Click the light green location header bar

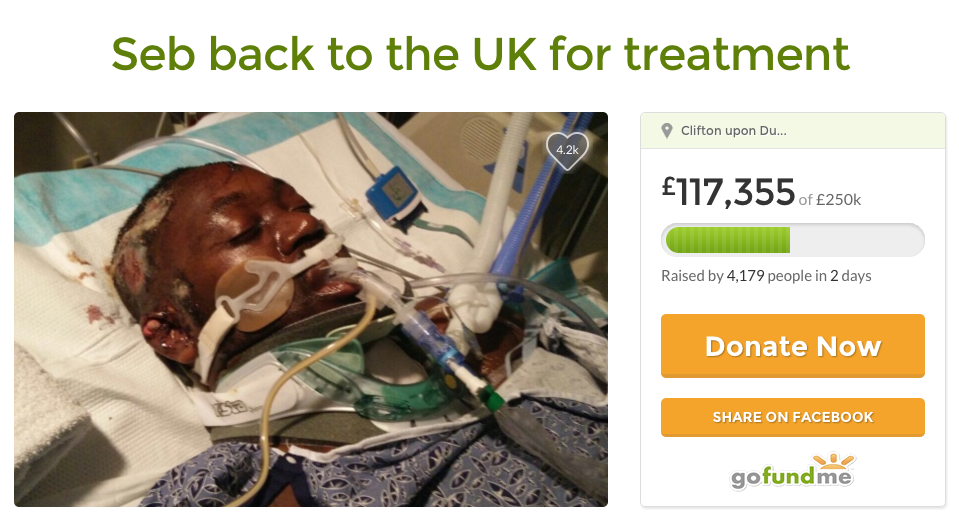(x=793, y=131)
